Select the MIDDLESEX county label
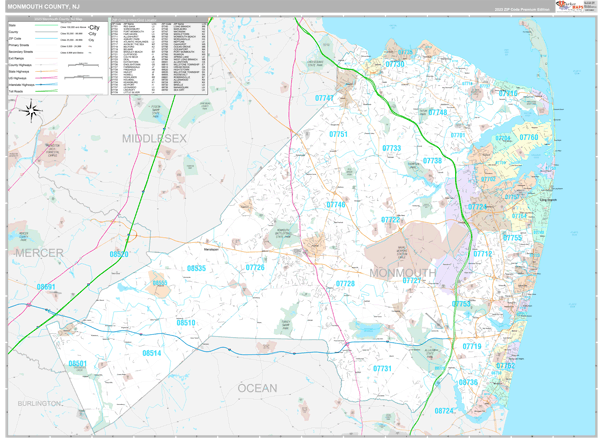The height and width of the screenshot is (438, 600). (156, 137)
